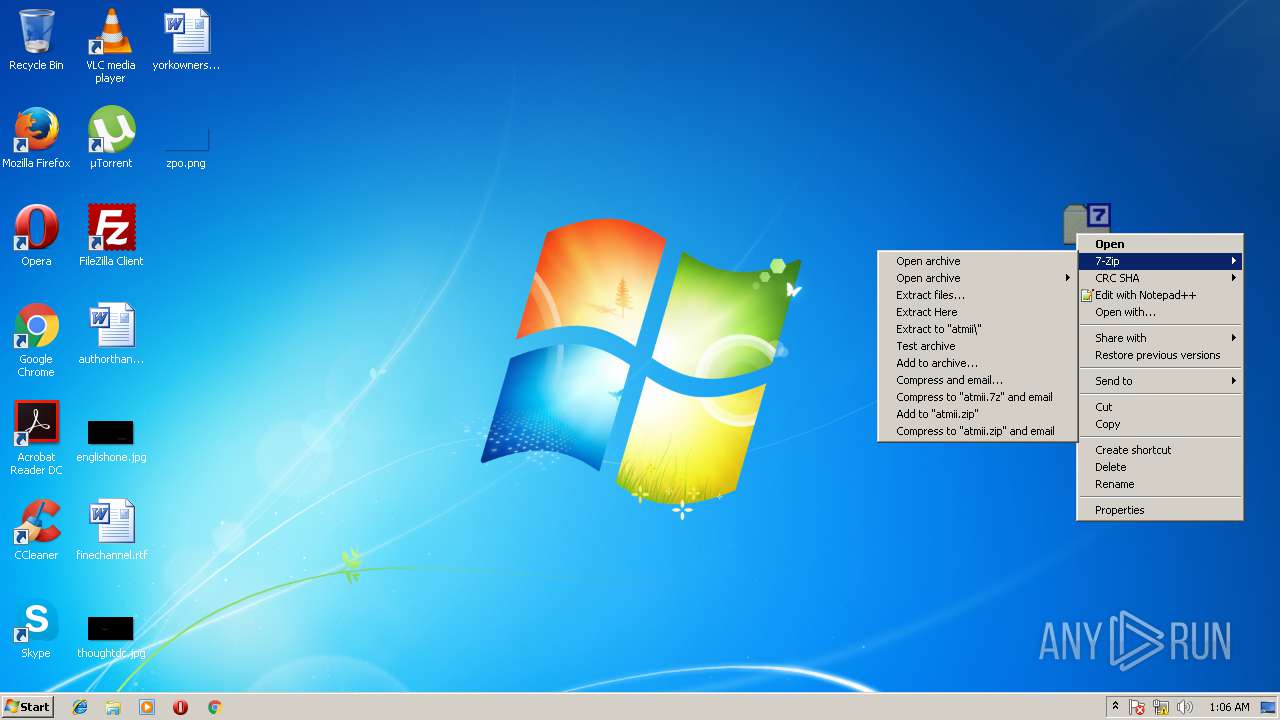Launch µTorrent desktop shortcut
Viewport: 1280px width, 720px height.
point(111,138)
